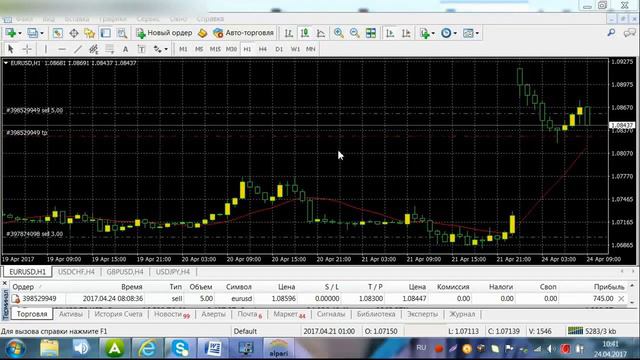Toggle the Terminal panel icon

pyautogui.click(x=106, y=33)
